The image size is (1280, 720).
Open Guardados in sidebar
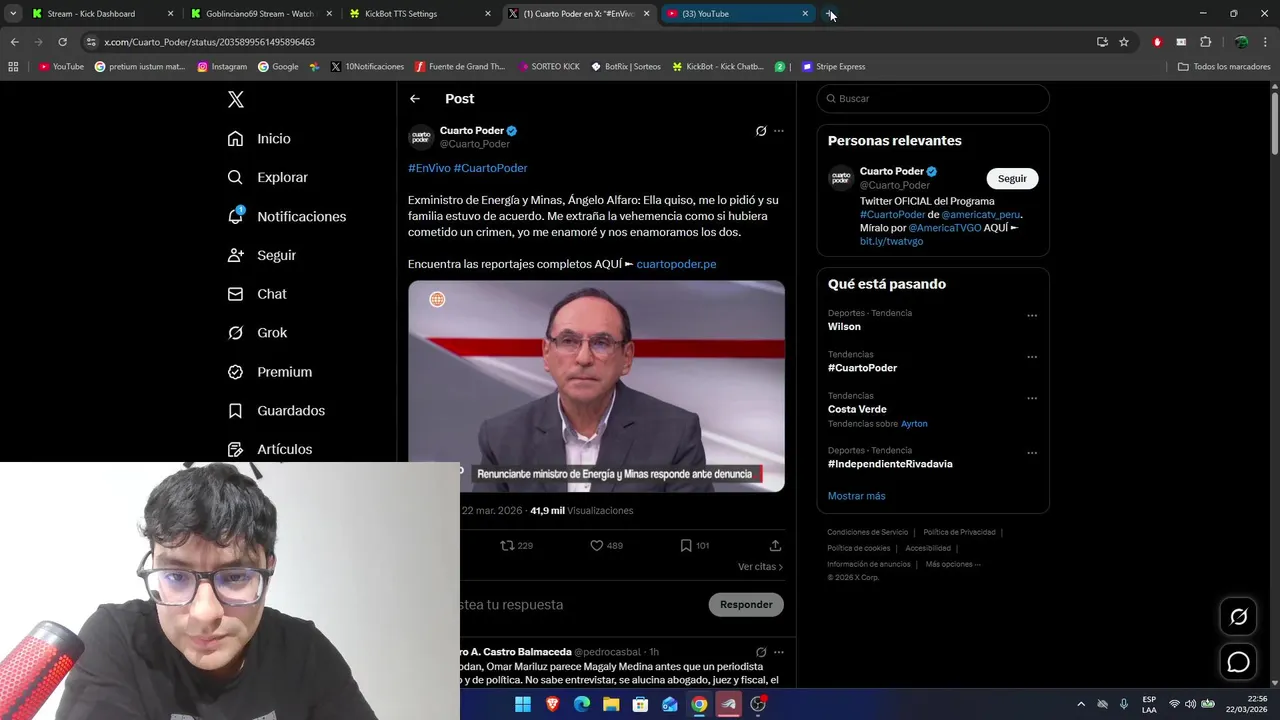tap(276, 411)
